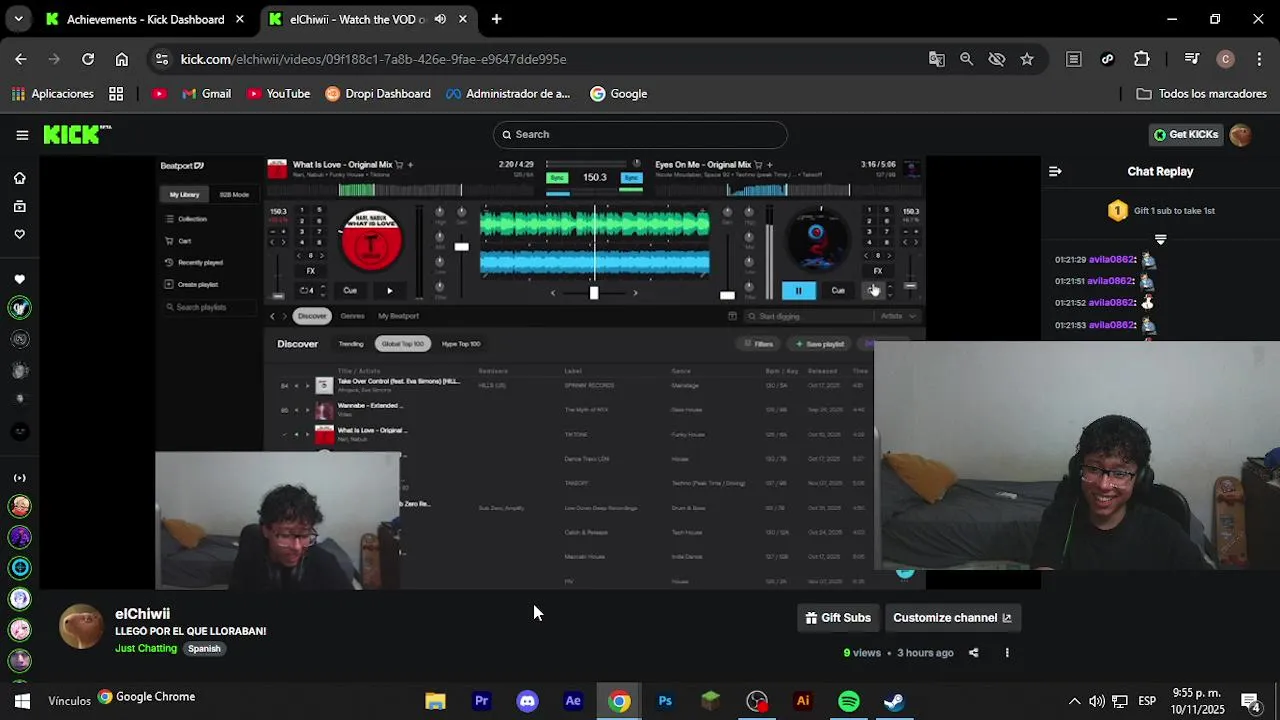Toggle the Kick sidebar hamburger menu
1280x720 pixels.
click(22, 135)
